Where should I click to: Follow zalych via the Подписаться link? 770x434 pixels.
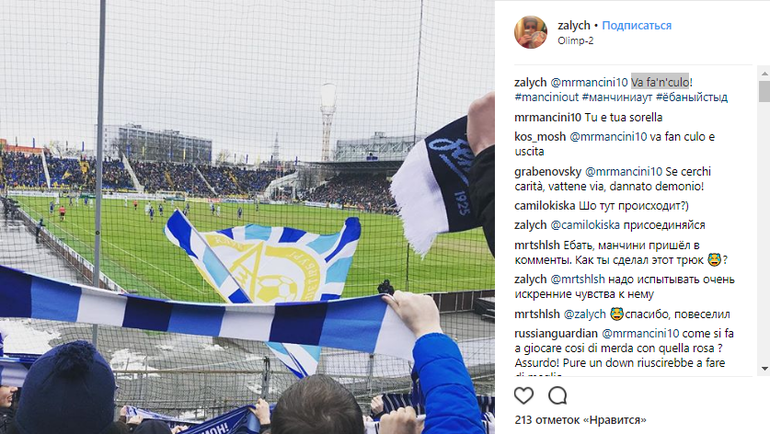click(x=636, y=26)
